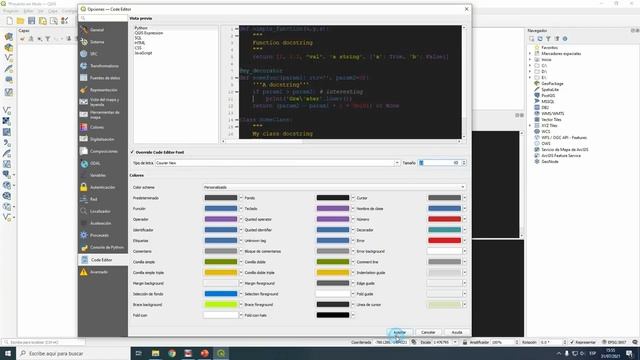This screenshot has width=640, height=360.
Task: Click the Función color swatch
Action: point(221,209)
